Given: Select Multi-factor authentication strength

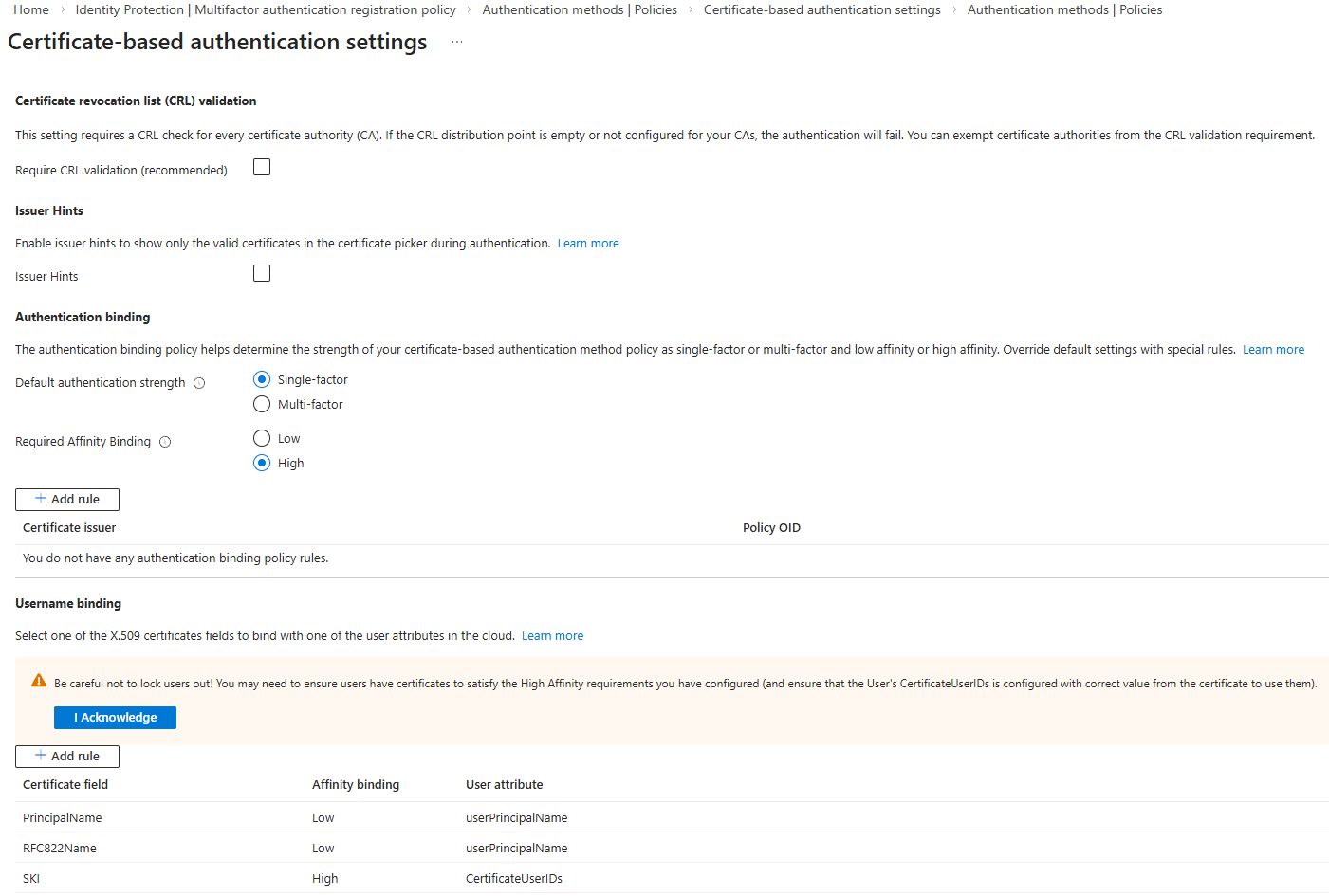Looking at the screenshot, I should 262,404.
